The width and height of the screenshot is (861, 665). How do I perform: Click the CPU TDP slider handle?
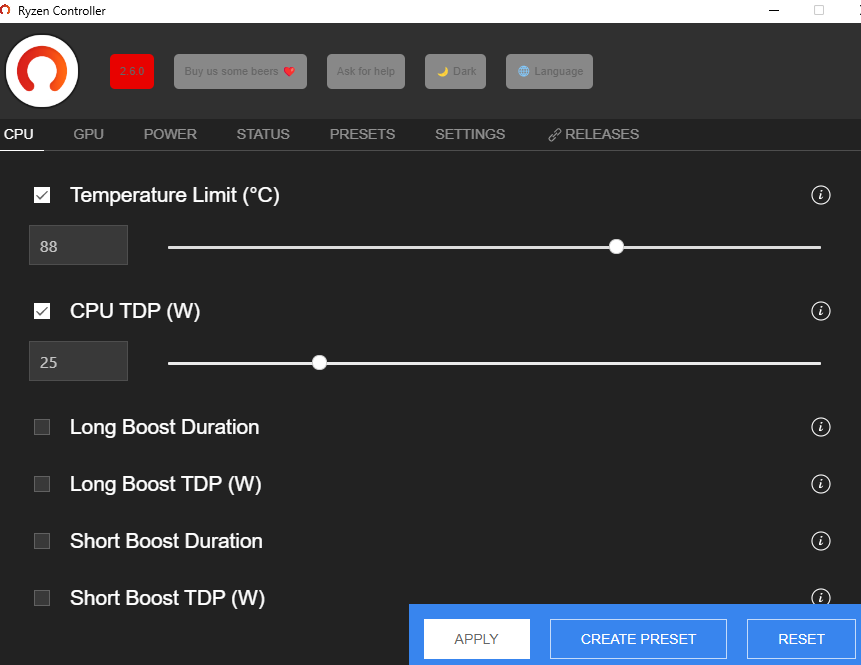coord(319,362)
